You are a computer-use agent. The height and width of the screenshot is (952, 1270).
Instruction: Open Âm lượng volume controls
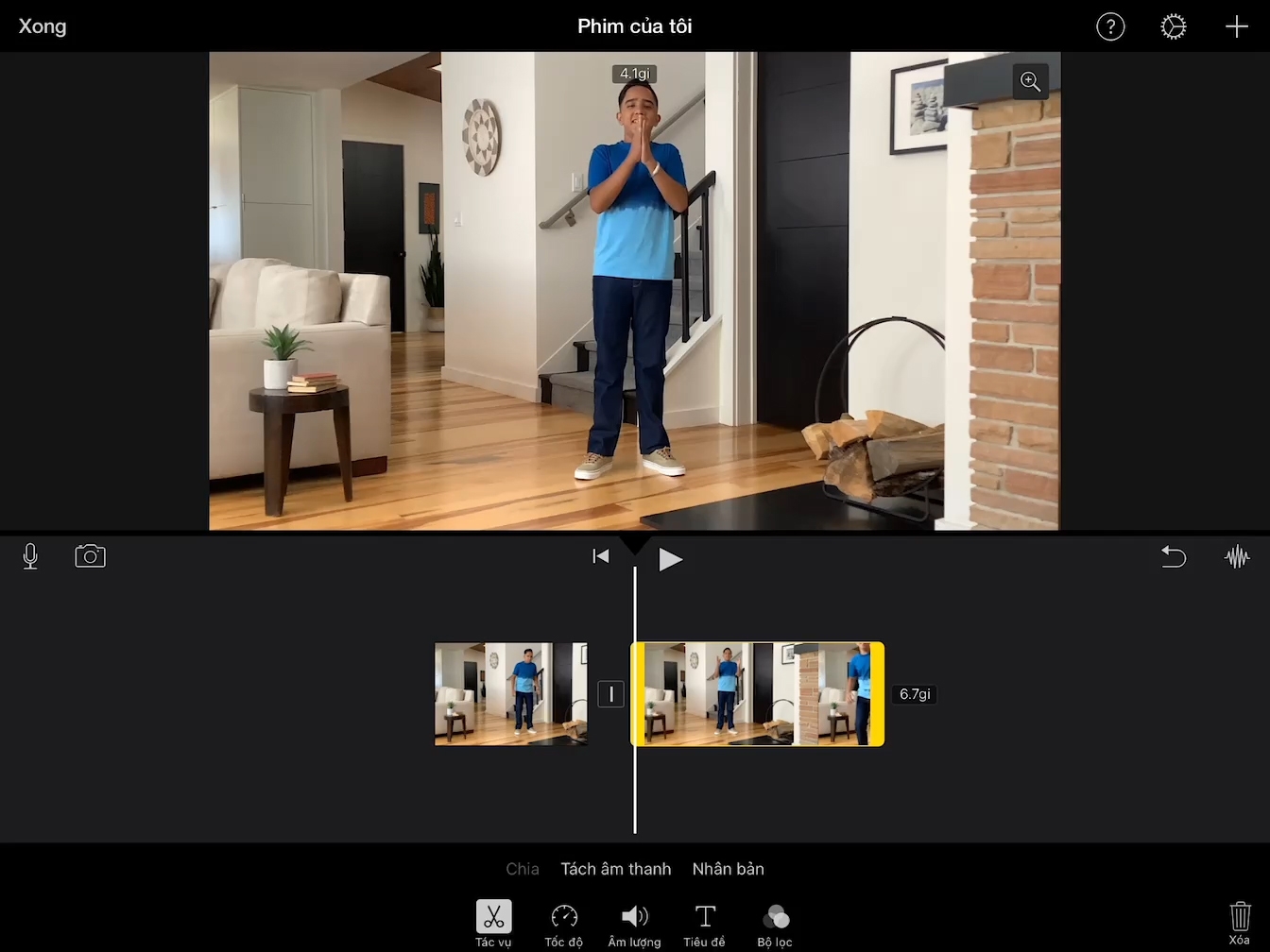[x=634, y=924]
